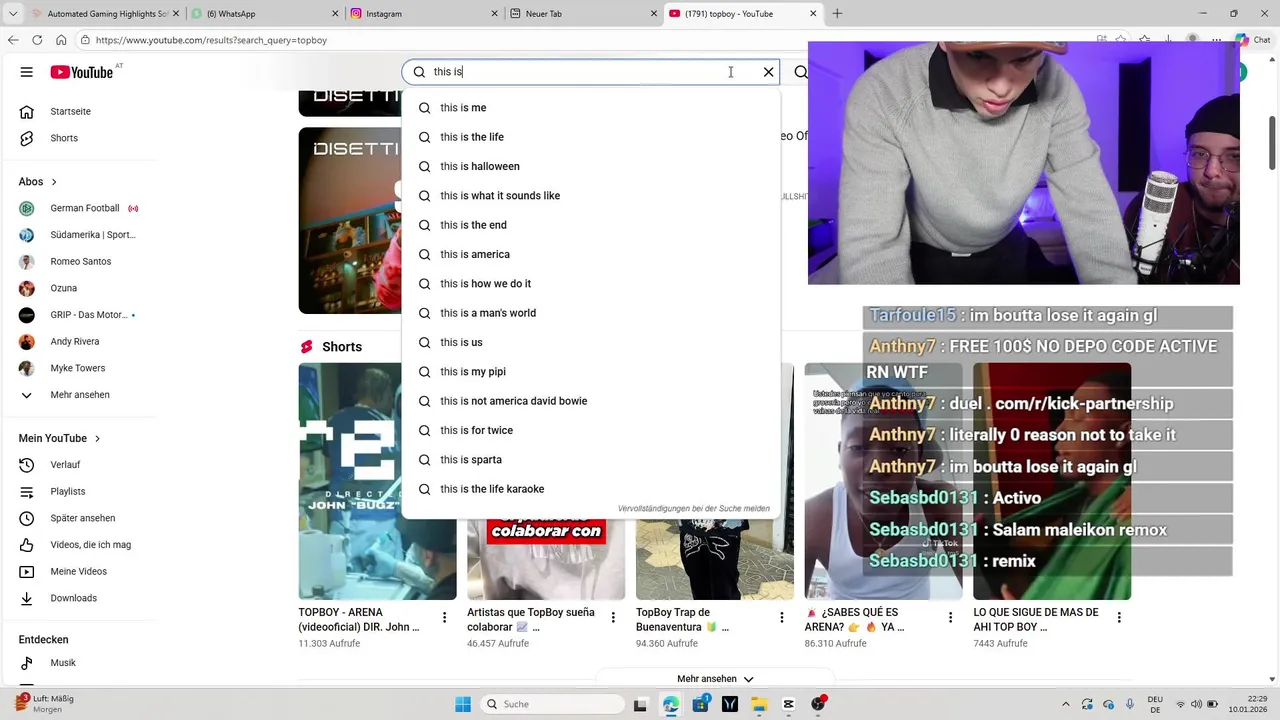Pick suggestion "this is the end"

591,225
